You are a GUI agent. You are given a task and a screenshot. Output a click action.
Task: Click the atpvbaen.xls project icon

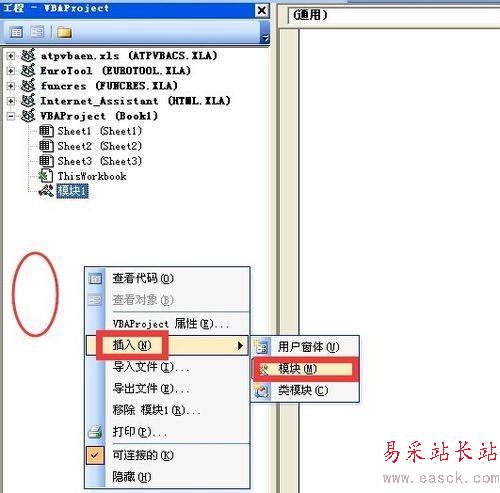pos(28,55)
